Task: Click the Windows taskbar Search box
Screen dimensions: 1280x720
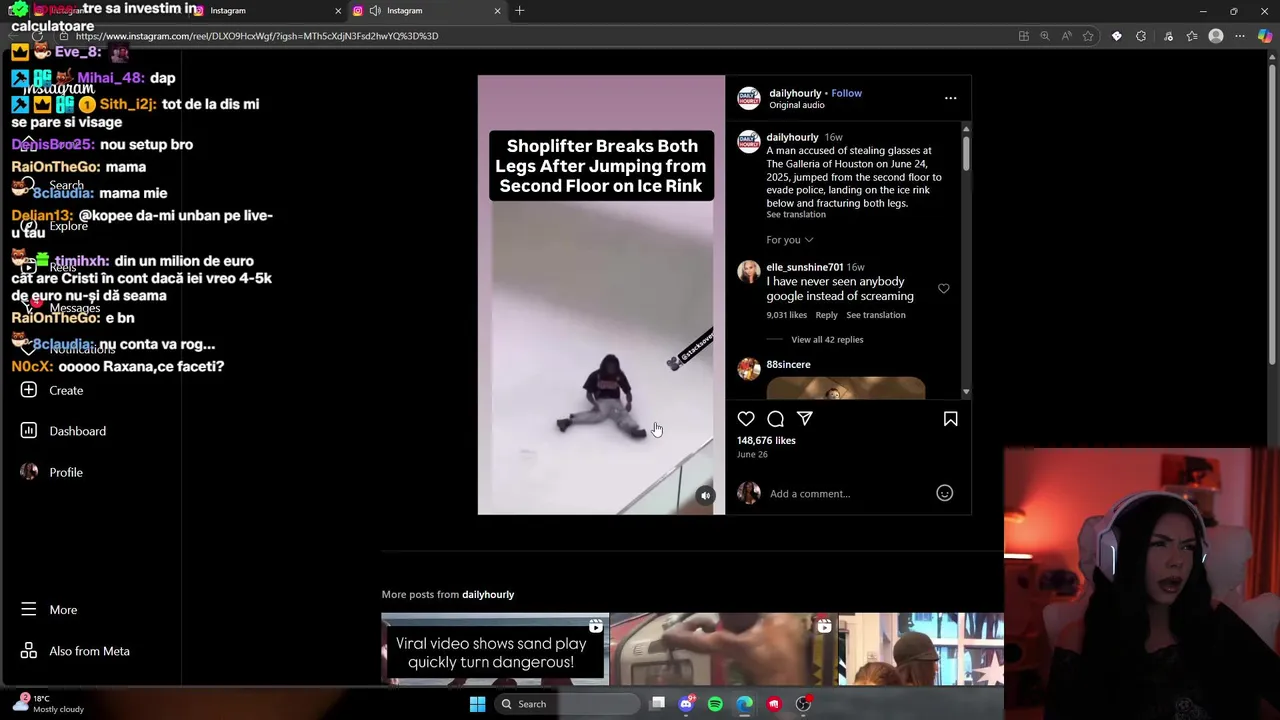Action: click(567, 704)
